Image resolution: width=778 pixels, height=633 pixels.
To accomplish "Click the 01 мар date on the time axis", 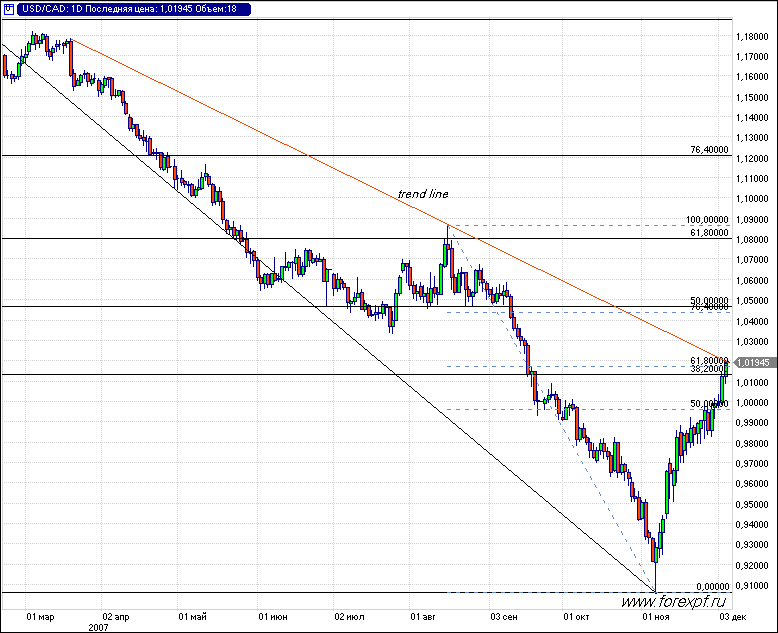I will [41, 617].
